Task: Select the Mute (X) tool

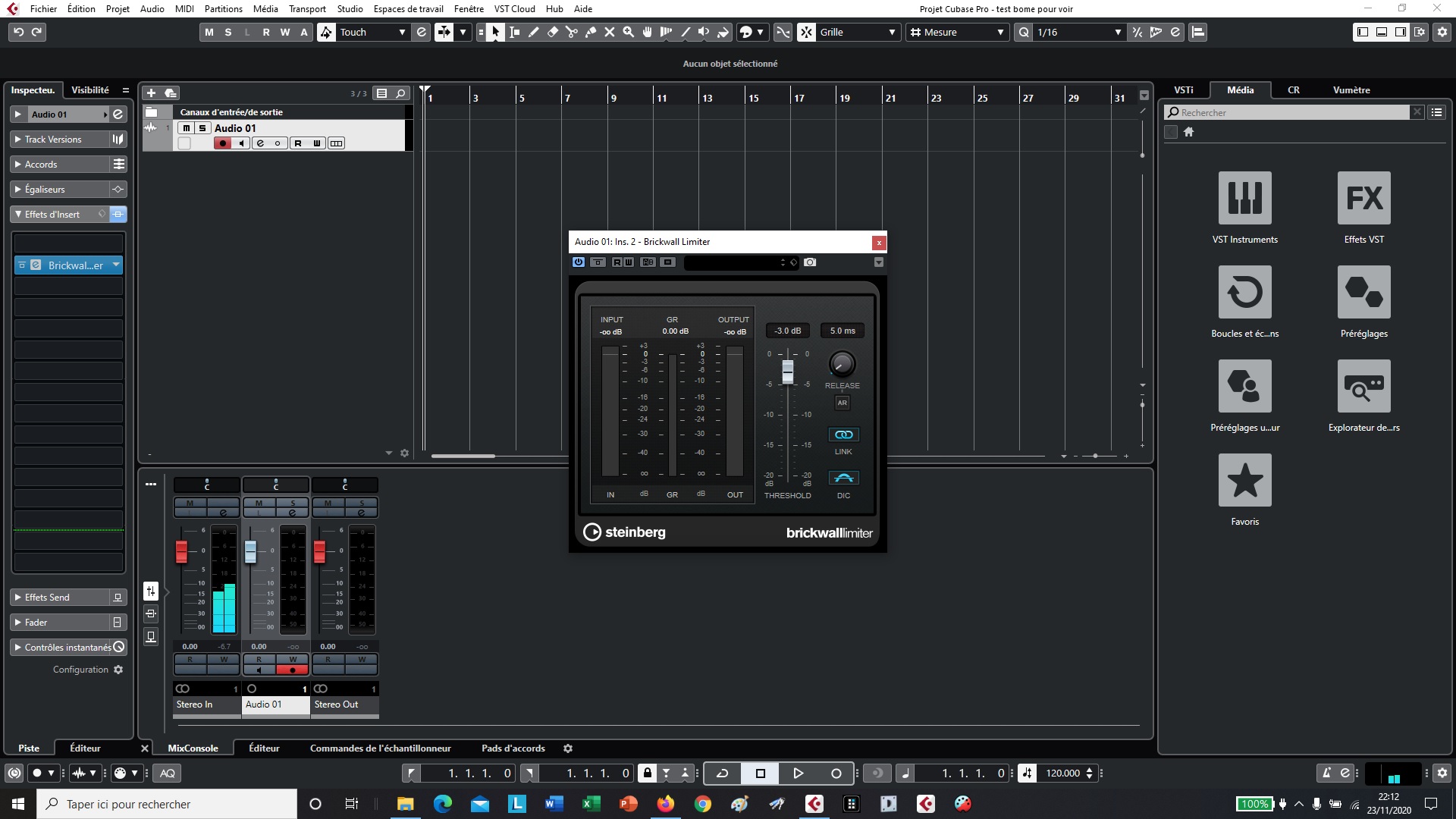Action: point(610,32)
